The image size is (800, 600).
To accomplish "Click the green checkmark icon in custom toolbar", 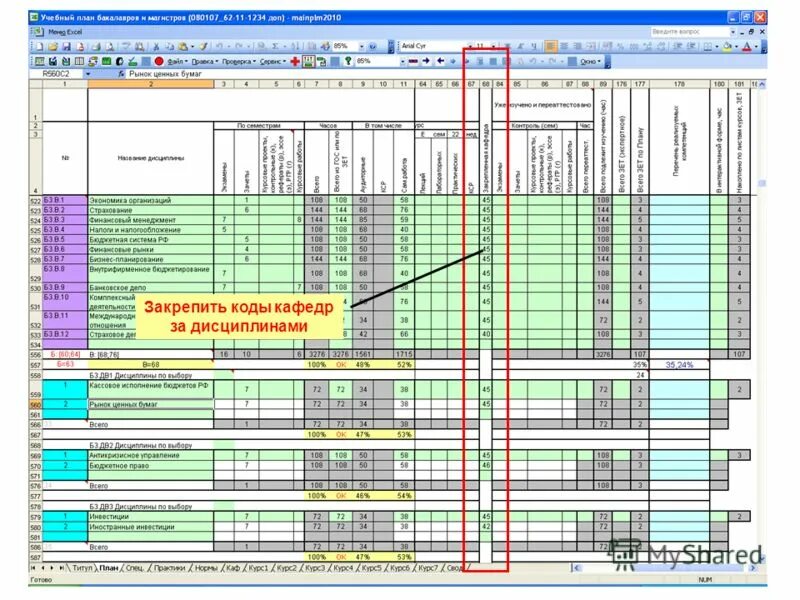I will click(x=133, y=61).
